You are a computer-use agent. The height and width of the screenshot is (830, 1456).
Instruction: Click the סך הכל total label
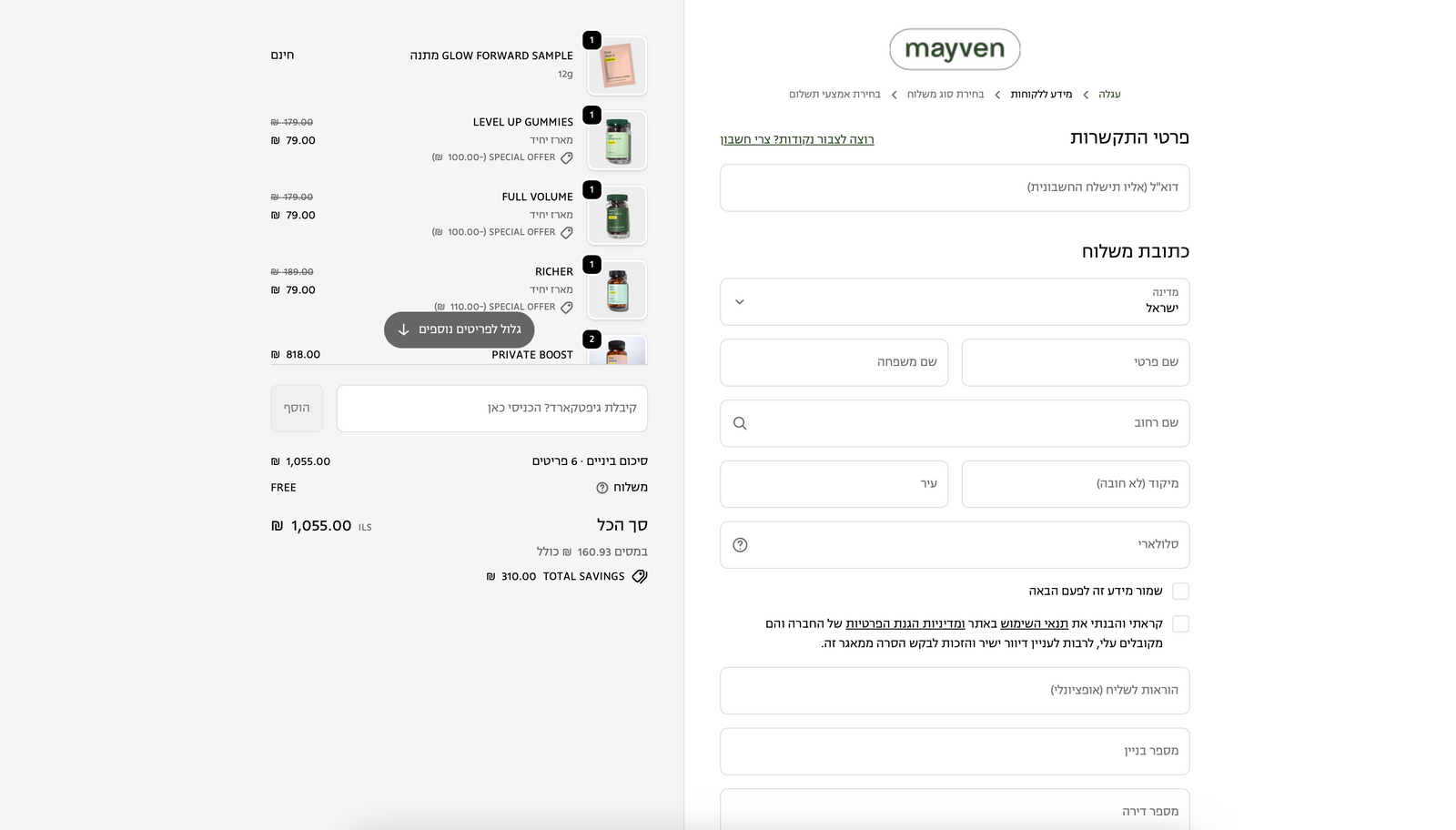(x=622, y=525)
